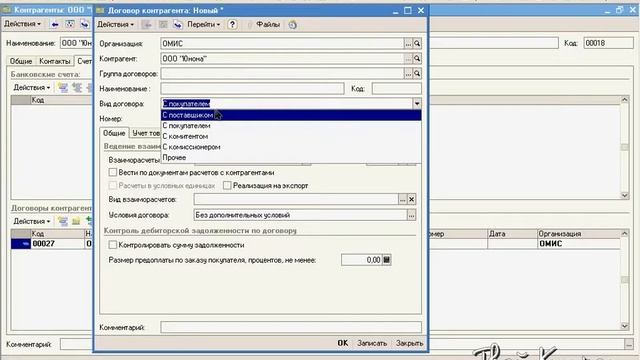This screenshot has width=640, height=360.
Task: Open the help question mark icon
Action: coord(232,24)
